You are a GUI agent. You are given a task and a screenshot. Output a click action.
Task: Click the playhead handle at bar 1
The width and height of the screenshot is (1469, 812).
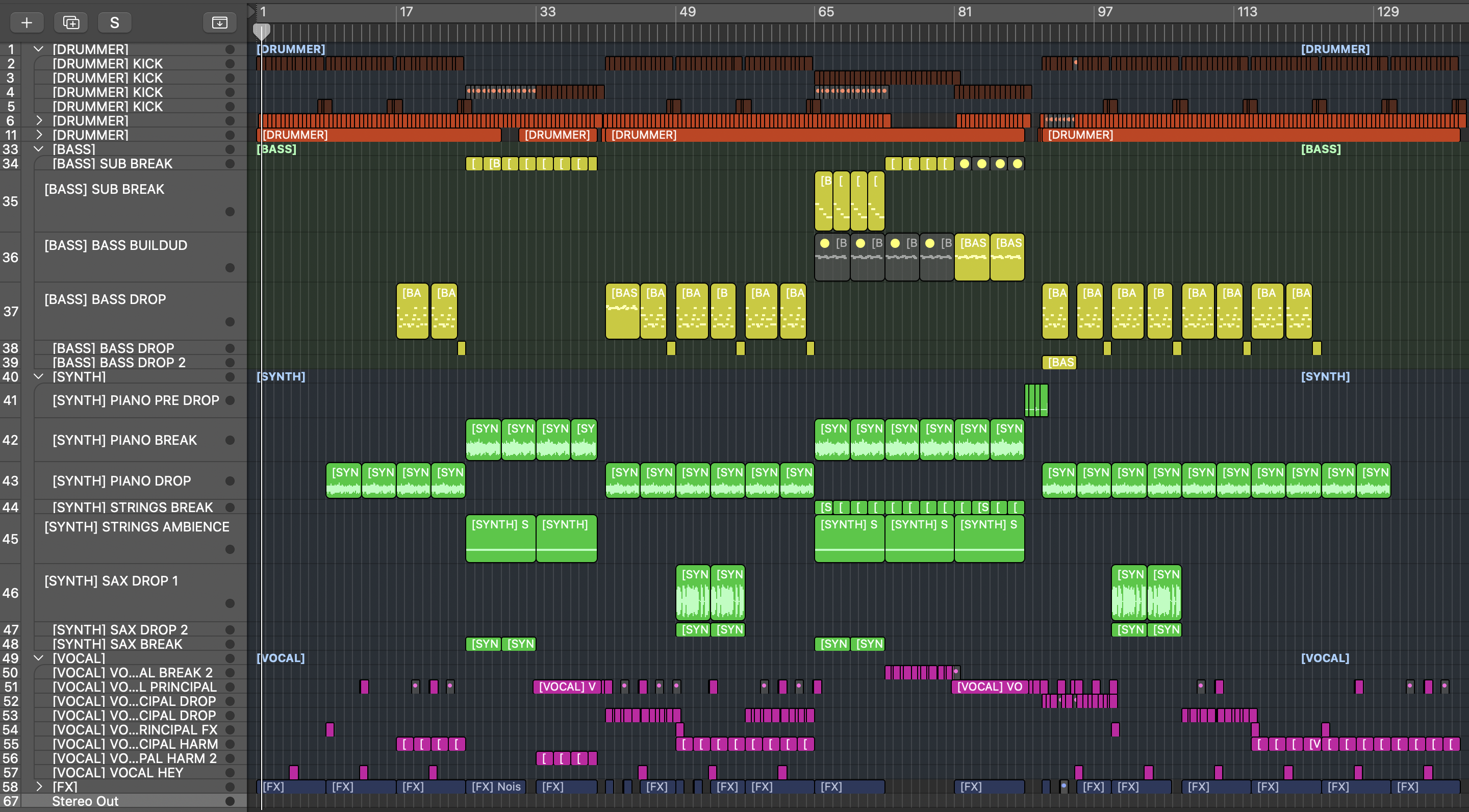point(261,31)
